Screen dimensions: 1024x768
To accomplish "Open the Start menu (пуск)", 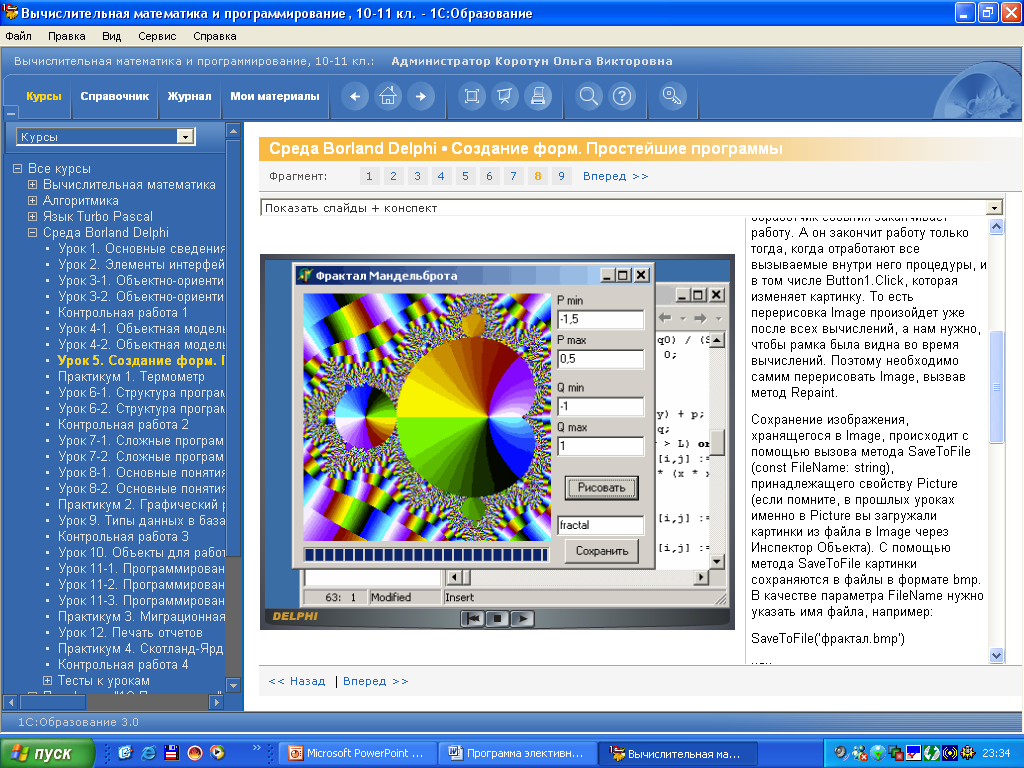I will [47, 753].
